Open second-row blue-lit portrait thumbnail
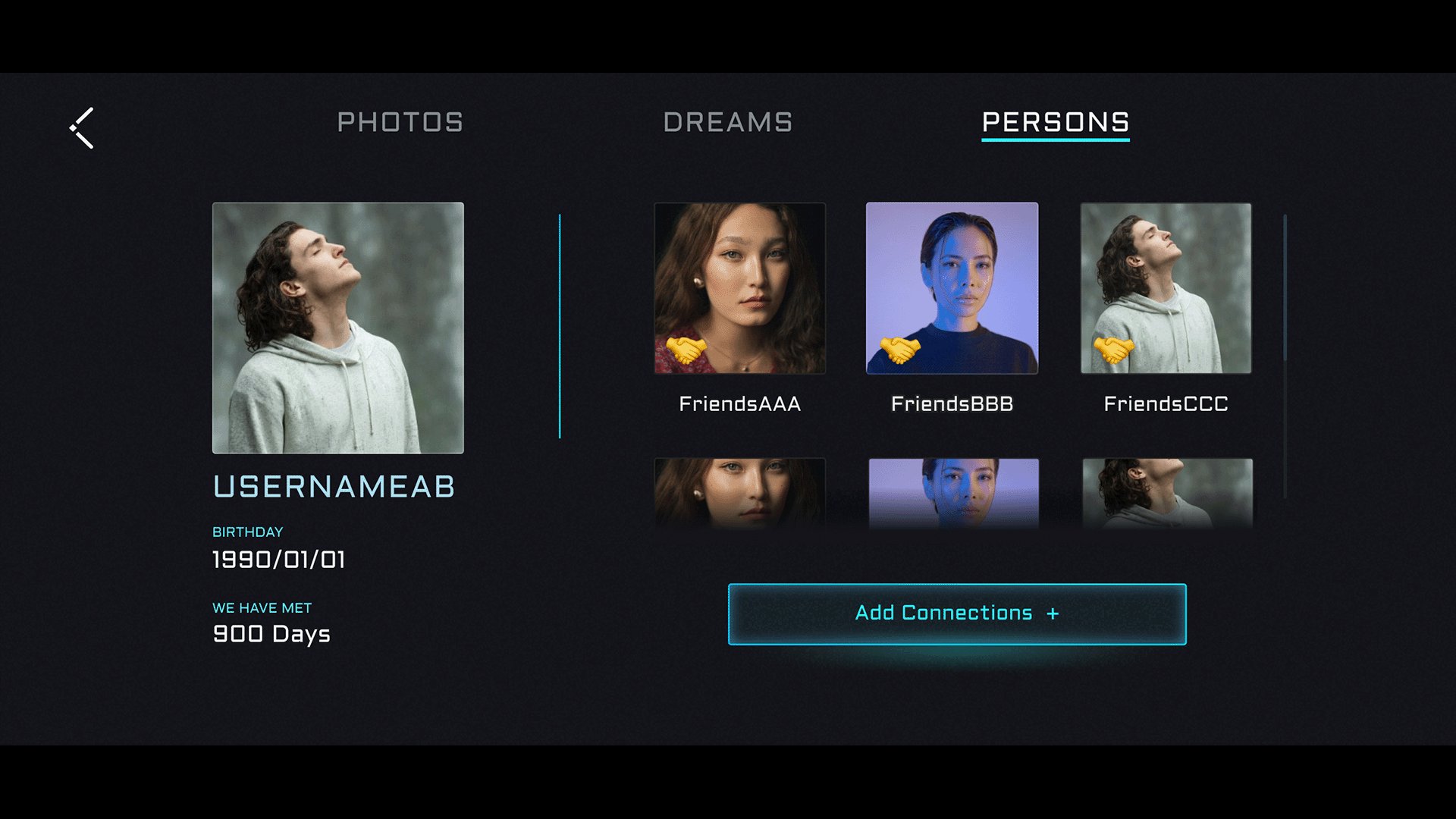Viewport: 1456px width, 819px height. point(954,493)
